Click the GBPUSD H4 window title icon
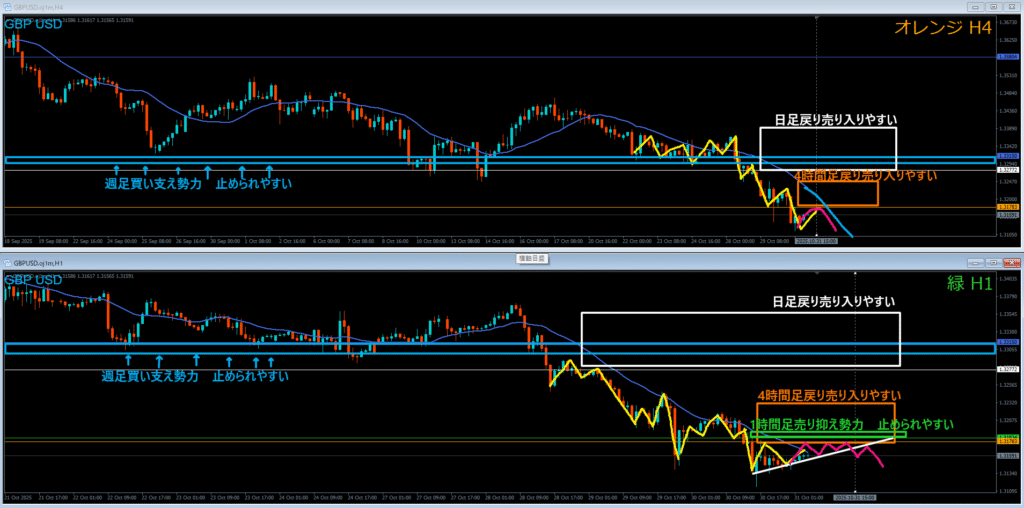 click(8, 7)
